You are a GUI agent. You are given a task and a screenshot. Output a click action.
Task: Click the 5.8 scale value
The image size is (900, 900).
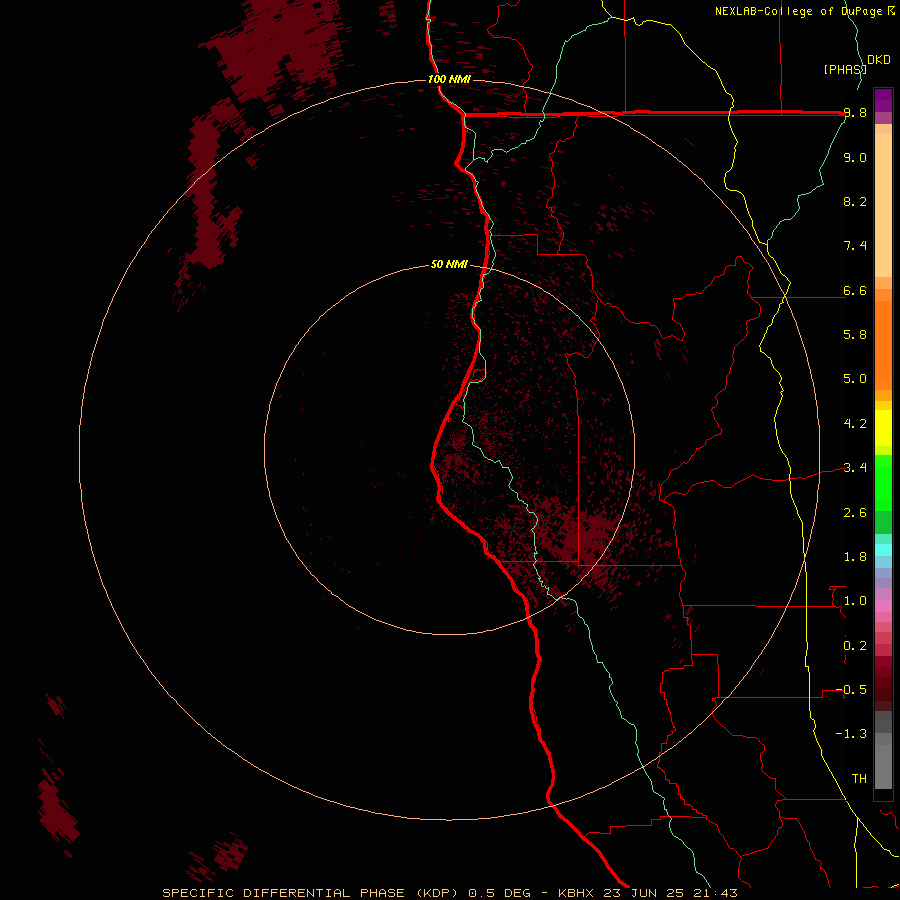click(855, 335)
